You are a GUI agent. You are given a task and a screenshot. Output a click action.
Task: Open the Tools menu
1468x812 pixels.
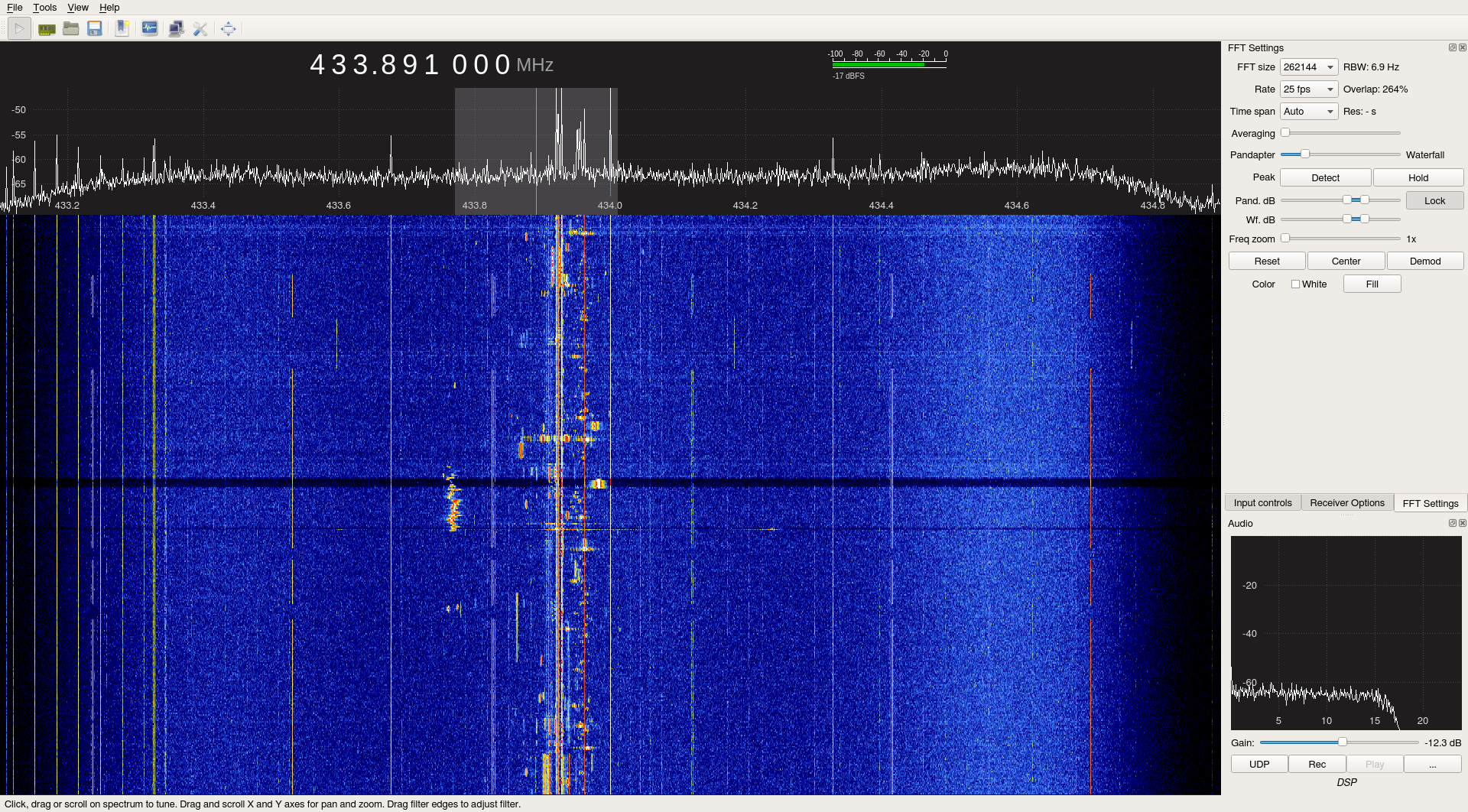click(x=44, y=8)
